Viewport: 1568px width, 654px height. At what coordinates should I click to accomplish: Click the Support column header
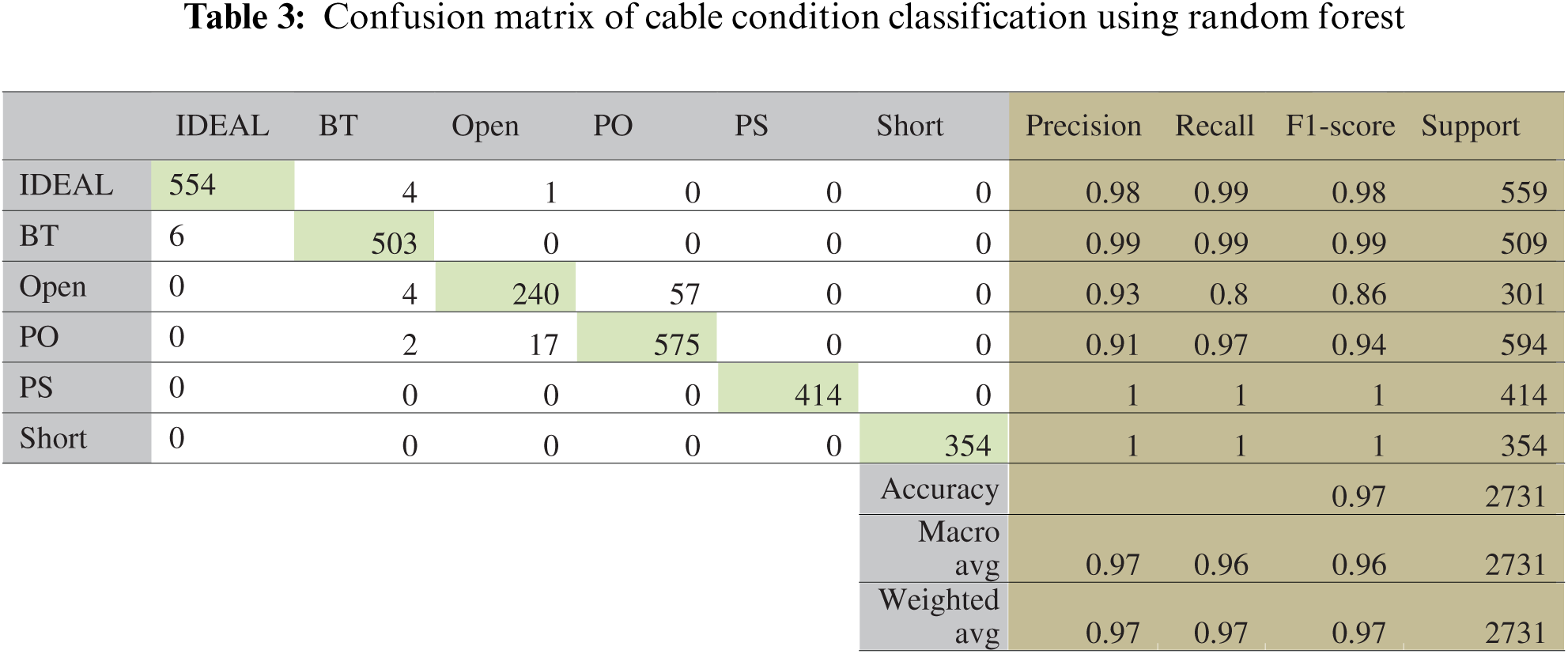click(1470, 127)
